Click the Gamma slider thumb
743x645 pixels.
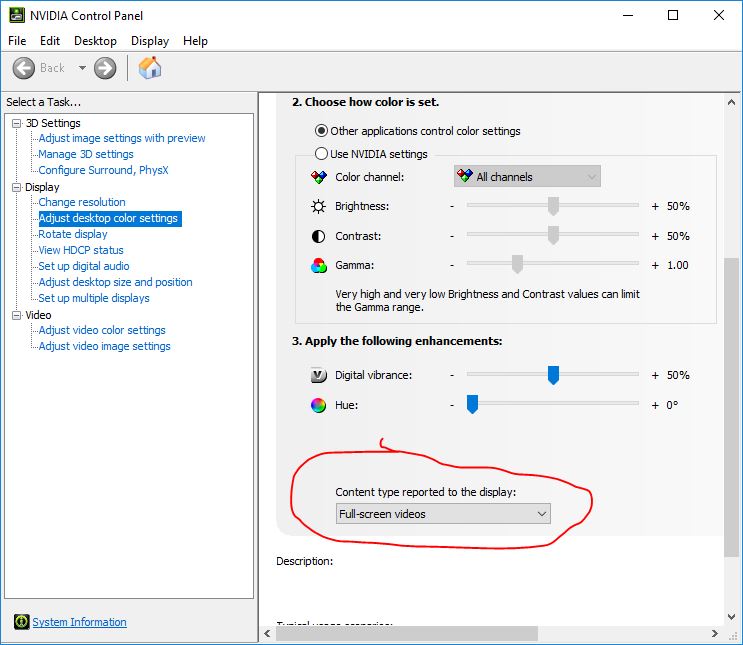tap(517, 264)
